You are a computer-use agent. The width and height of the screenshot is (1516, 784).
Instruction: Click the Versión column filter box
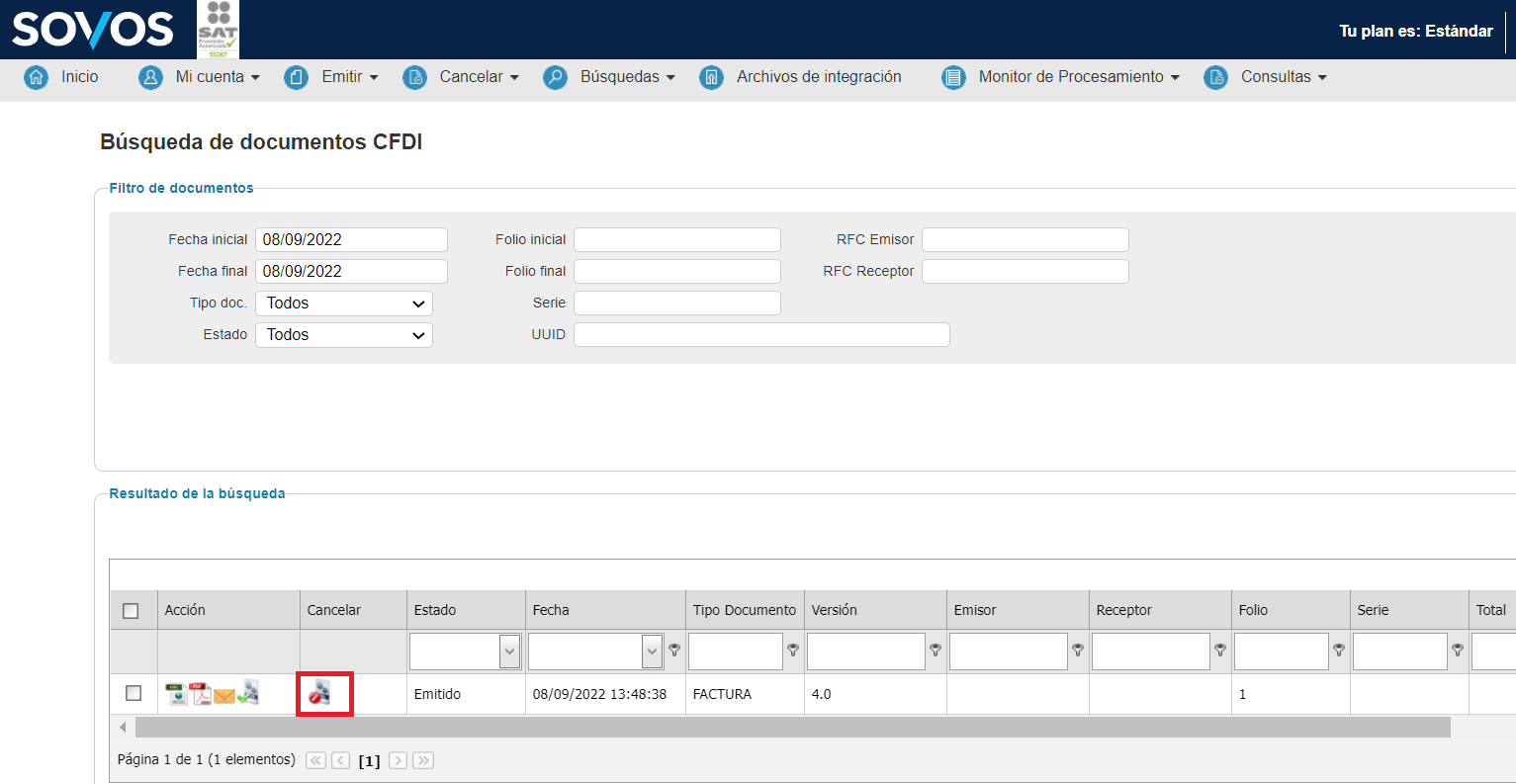pos(866,652)
